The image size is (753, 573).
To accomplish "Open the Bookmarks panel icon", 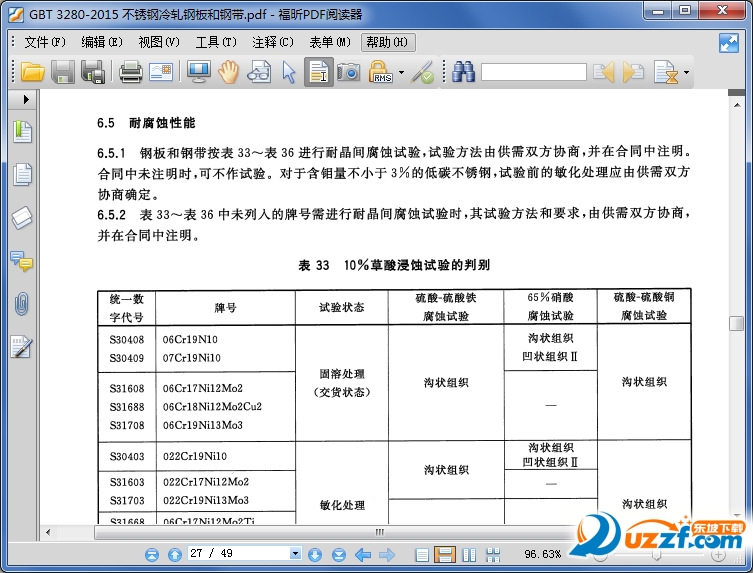I will coord(22,132).
